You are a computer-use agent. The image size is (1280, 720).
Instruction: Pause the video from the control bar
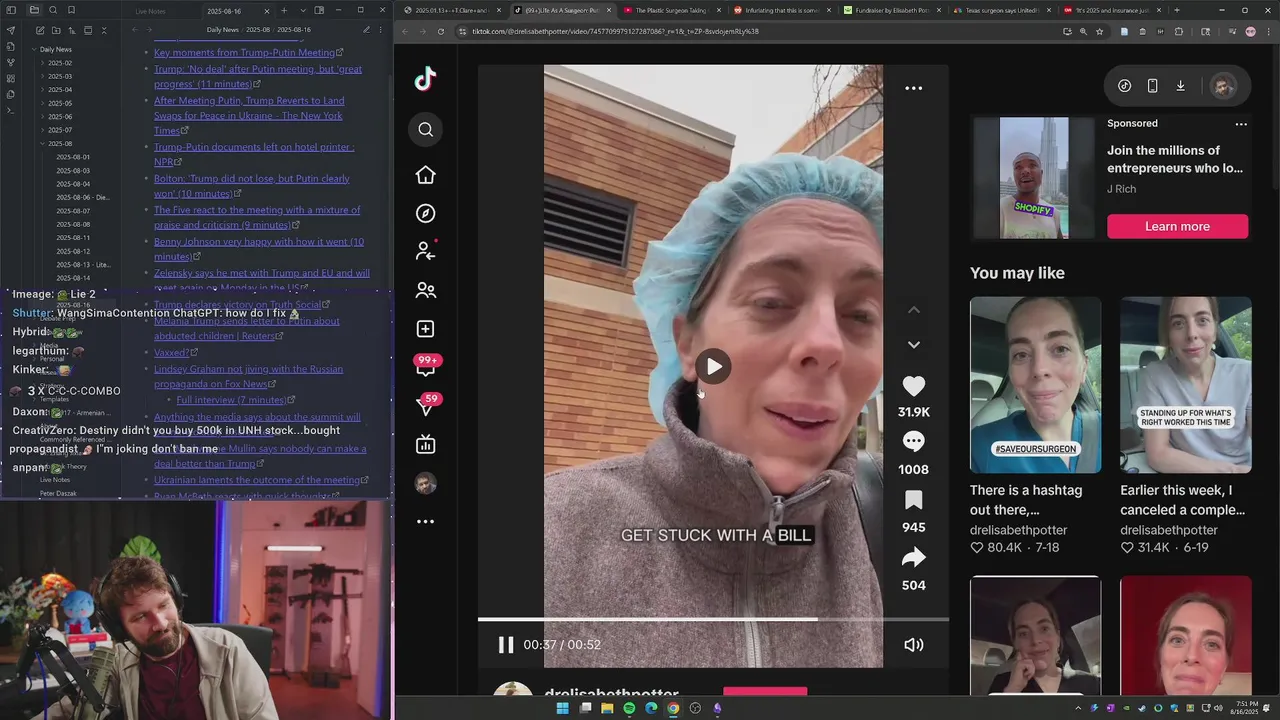[x=506, y=645]
